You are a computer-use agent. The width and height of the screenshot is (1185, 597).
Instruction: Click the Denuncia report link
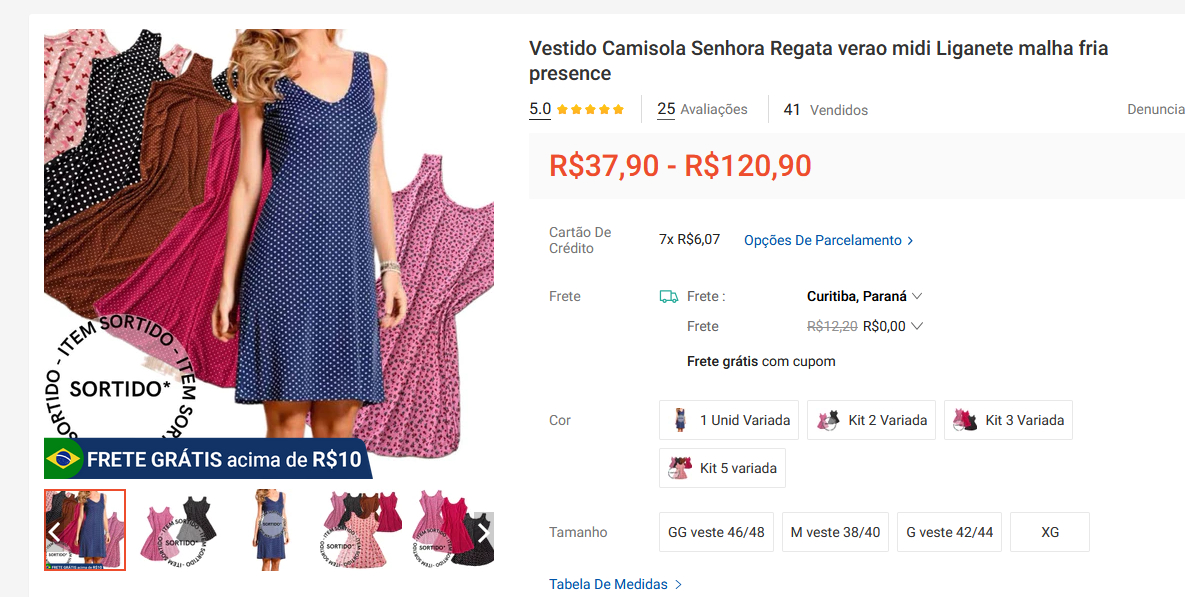(1155, 110)
